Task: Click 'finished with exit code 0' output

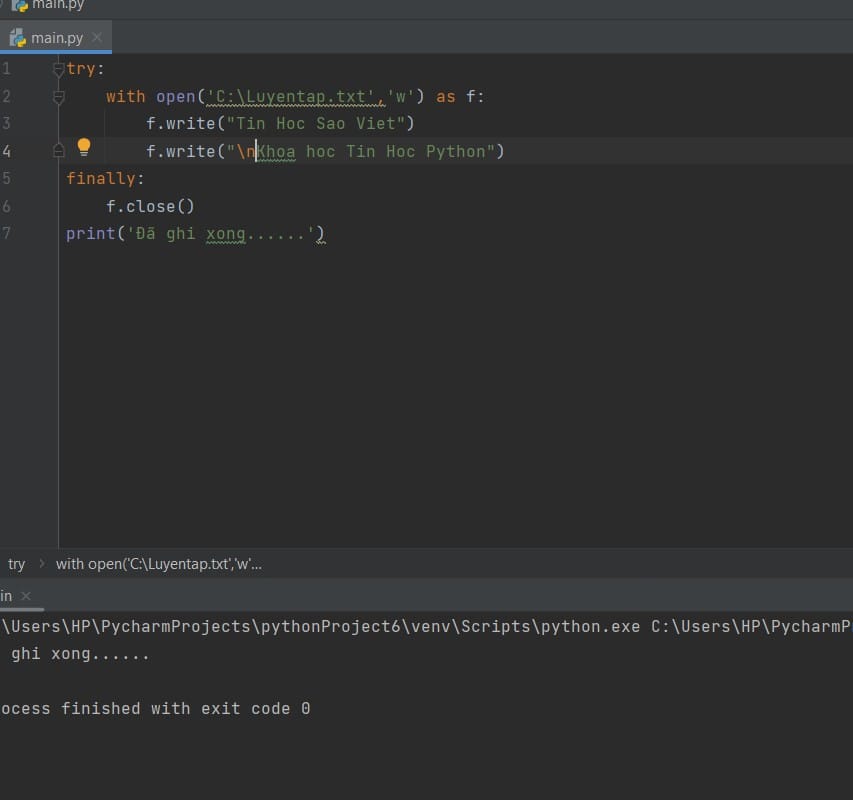Action: pyautogui.click(x=185, y=709)
